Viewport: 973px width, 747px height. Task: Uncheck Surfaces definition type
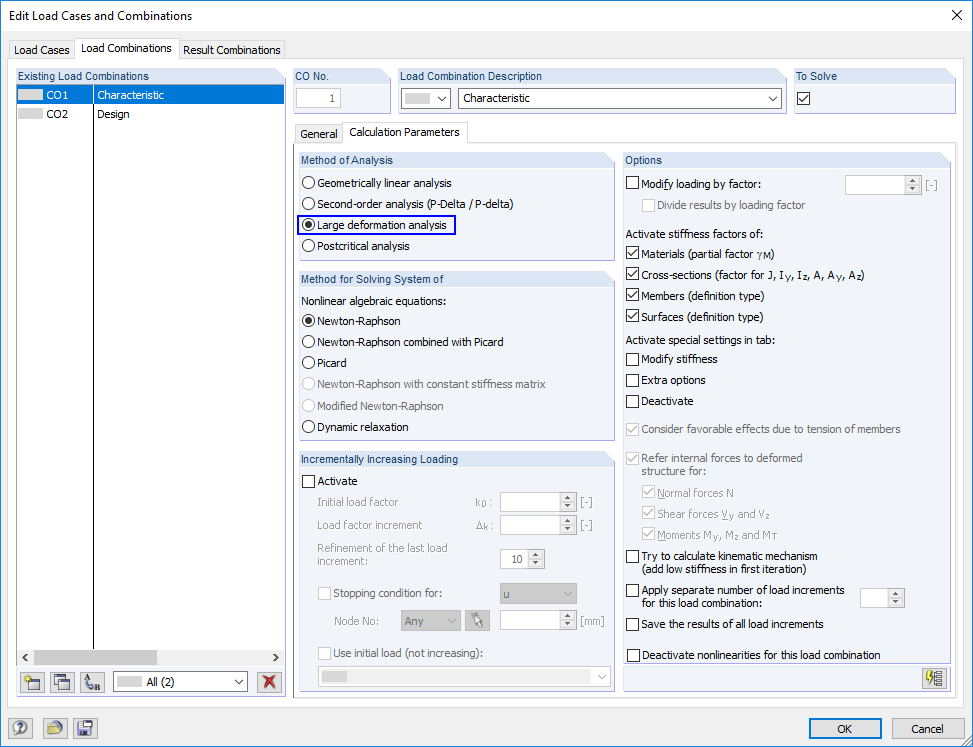click(x=632, y=316)
